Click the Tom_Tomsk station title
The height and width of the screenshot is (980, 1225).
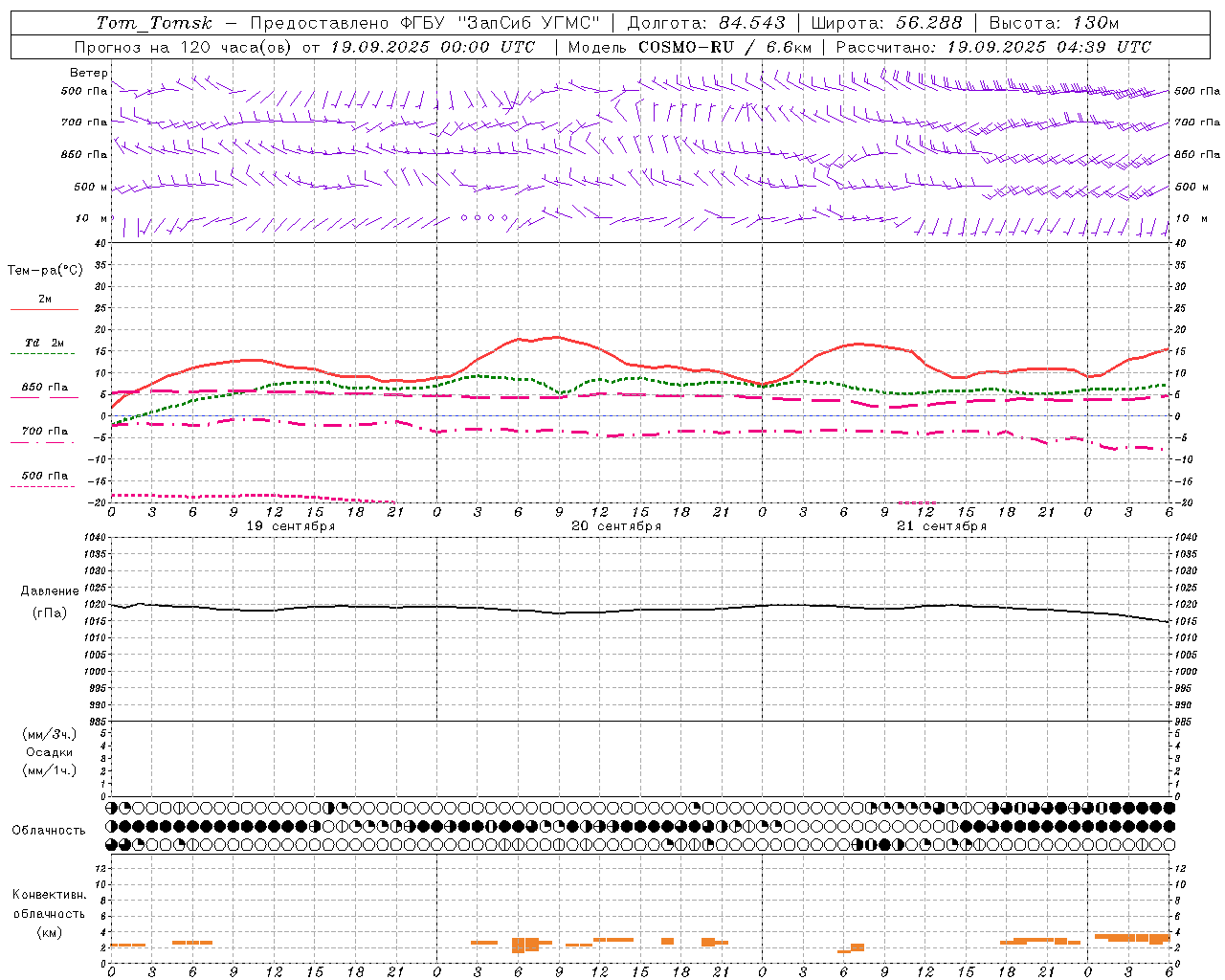click(154, 23)
